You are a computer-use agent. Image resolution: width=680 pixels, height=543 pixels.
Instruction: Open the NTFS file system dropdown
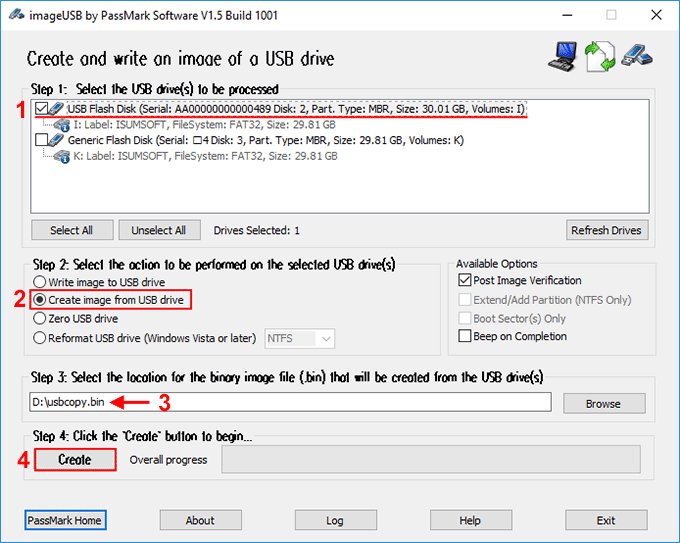(x=300, y=338)
